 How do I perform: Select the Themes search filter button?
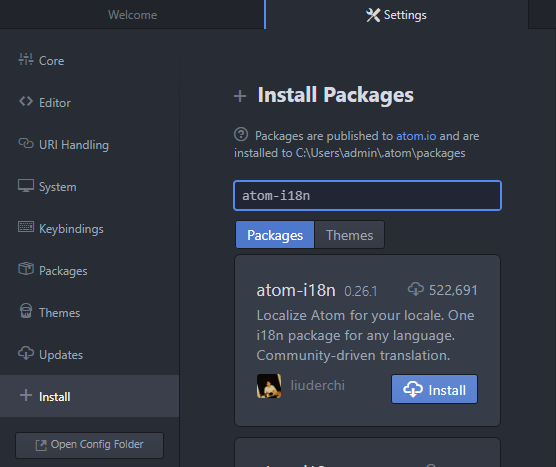pos(349,235)
